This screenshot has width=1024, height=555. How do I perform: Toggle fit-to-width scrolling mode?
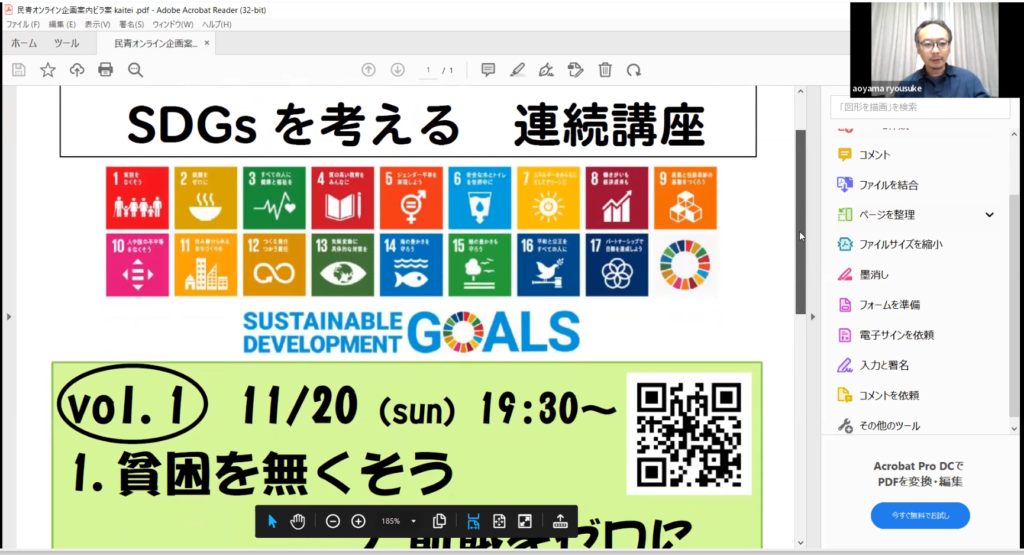tap(474, 521)
